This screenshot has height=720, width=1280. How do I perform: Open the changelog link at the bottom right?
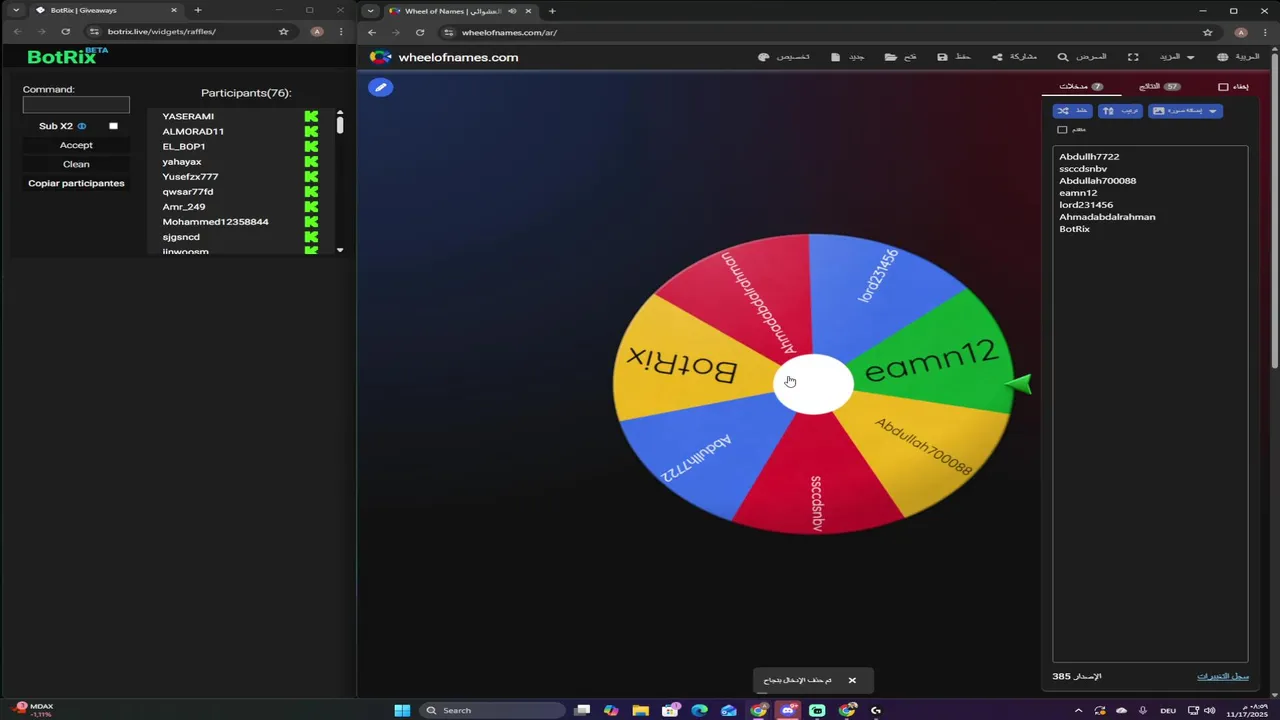[x=1223, y=677]
